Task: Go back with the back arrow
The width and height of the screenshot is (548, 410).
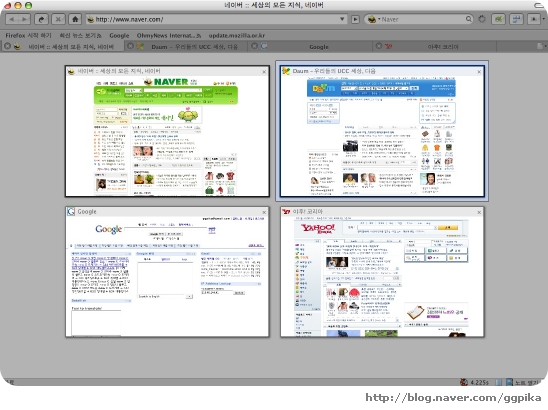Action: (x=12, y=19)
